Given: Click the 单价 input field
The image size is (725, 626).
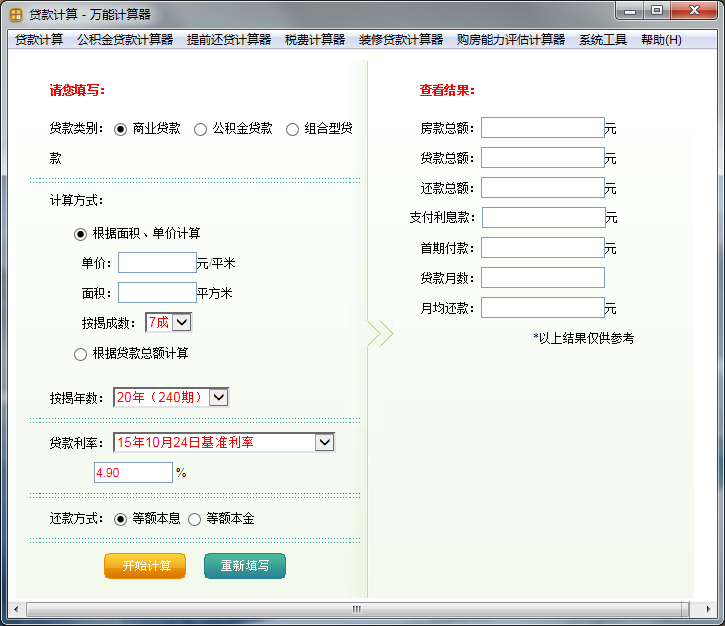Looking at the screenshot, I should (x=157, y=263).
